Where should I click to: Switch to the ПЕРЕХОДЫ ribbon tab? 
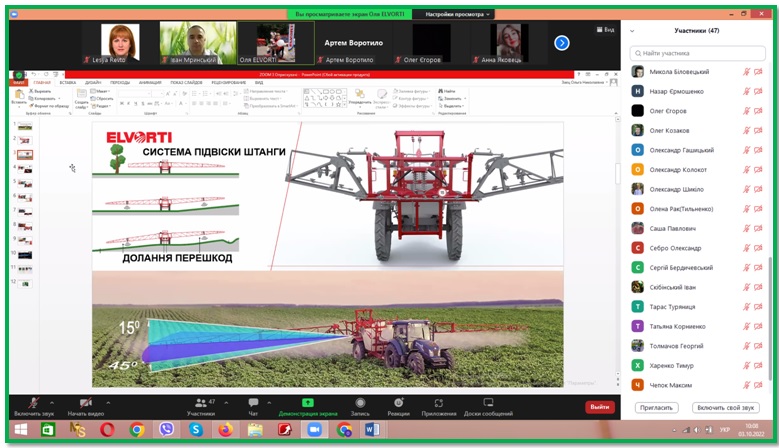pyautogui.click(x=120, y=82)
